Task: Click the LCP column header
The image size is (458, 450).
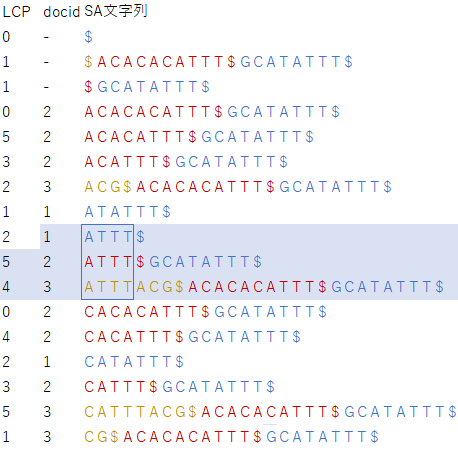Action: [16, 12]
